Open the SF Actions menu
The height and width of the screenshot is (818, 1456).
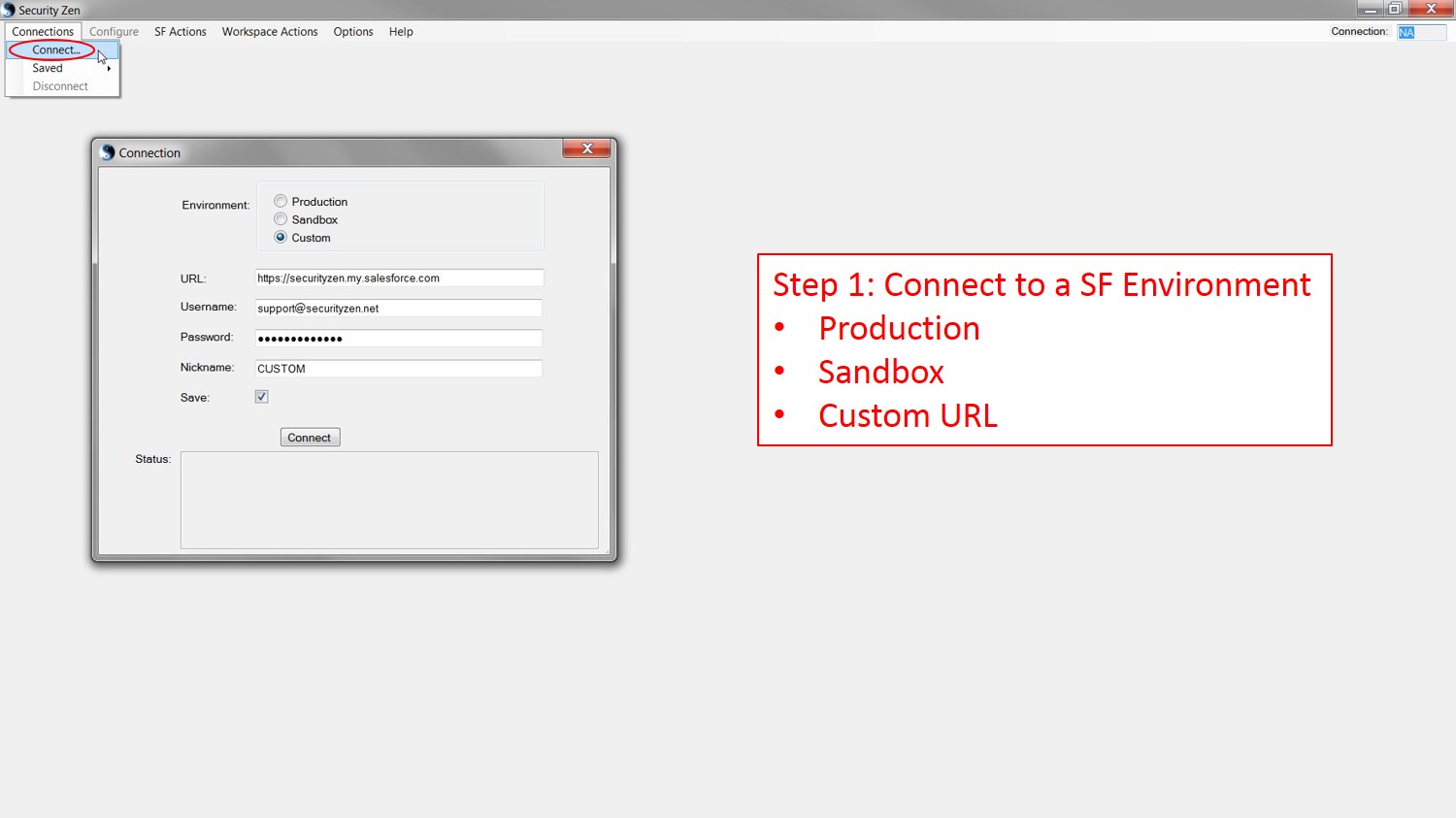coord(181,32)
